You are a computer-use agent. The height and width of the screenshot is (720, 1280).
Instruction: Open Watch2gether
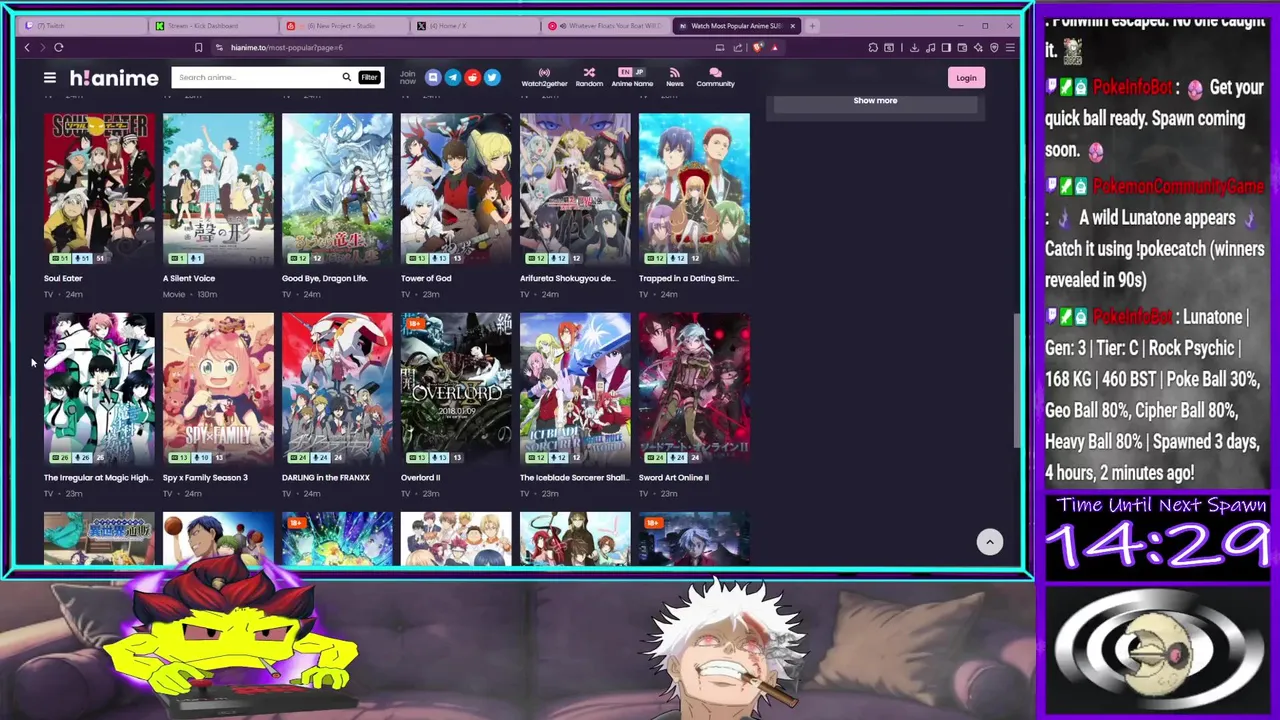[544, 77]
